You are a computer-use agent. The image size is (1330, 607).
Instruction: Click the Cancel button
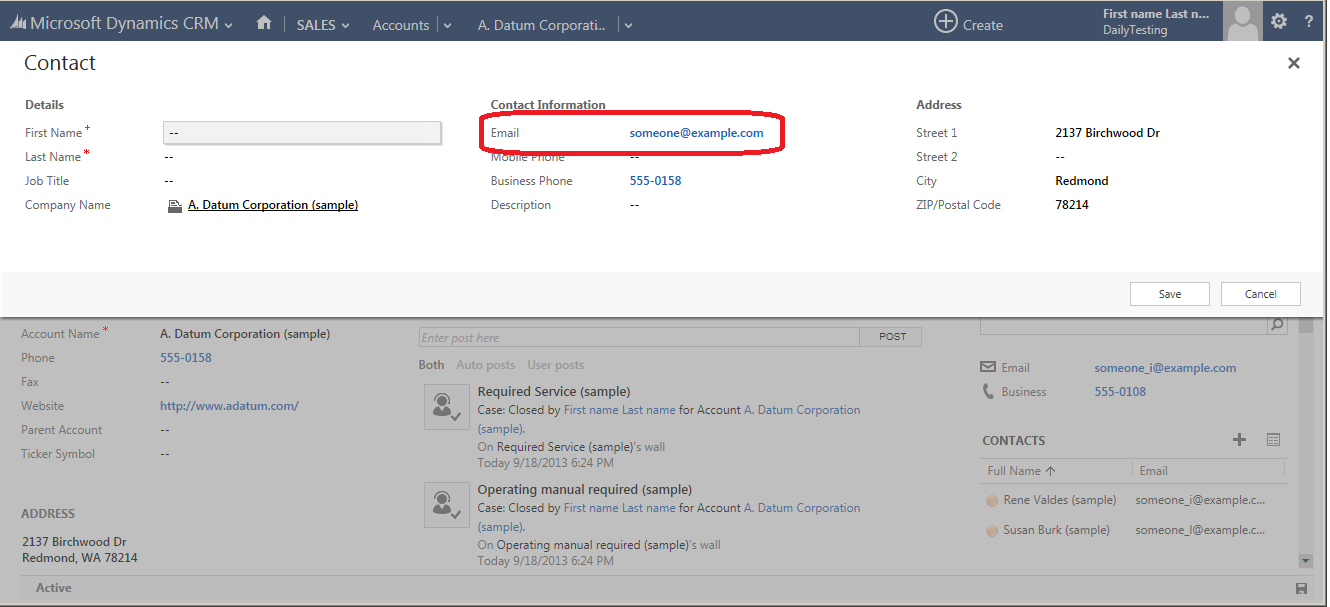[1260, 294]
